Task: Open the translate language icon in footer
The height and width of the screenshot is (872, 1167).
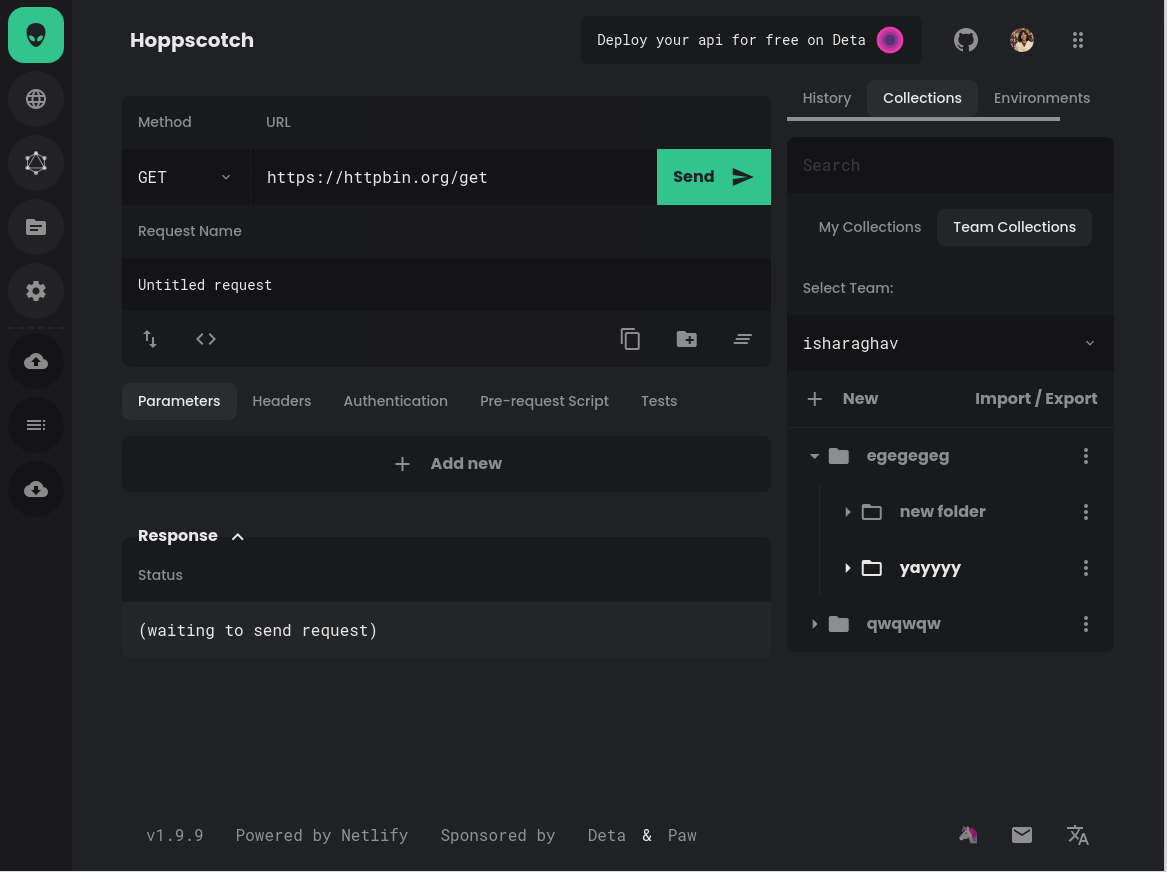Action: pyautogui.click(x=1078, y=835)
